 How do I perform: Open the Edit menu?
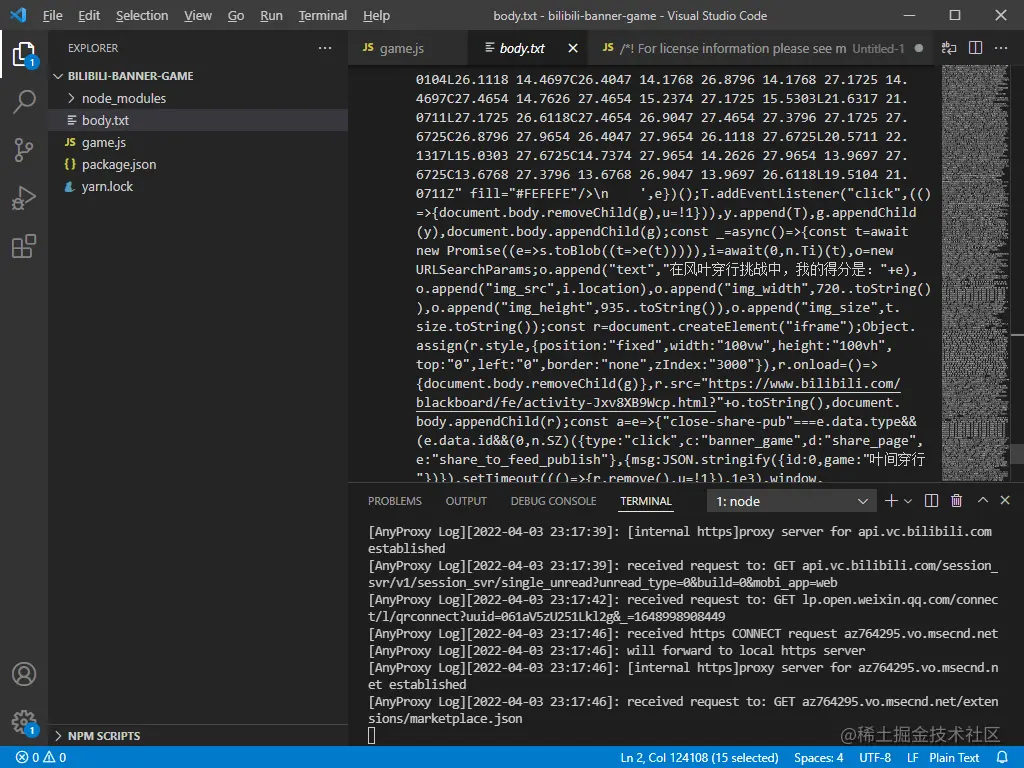coord(89,15)
